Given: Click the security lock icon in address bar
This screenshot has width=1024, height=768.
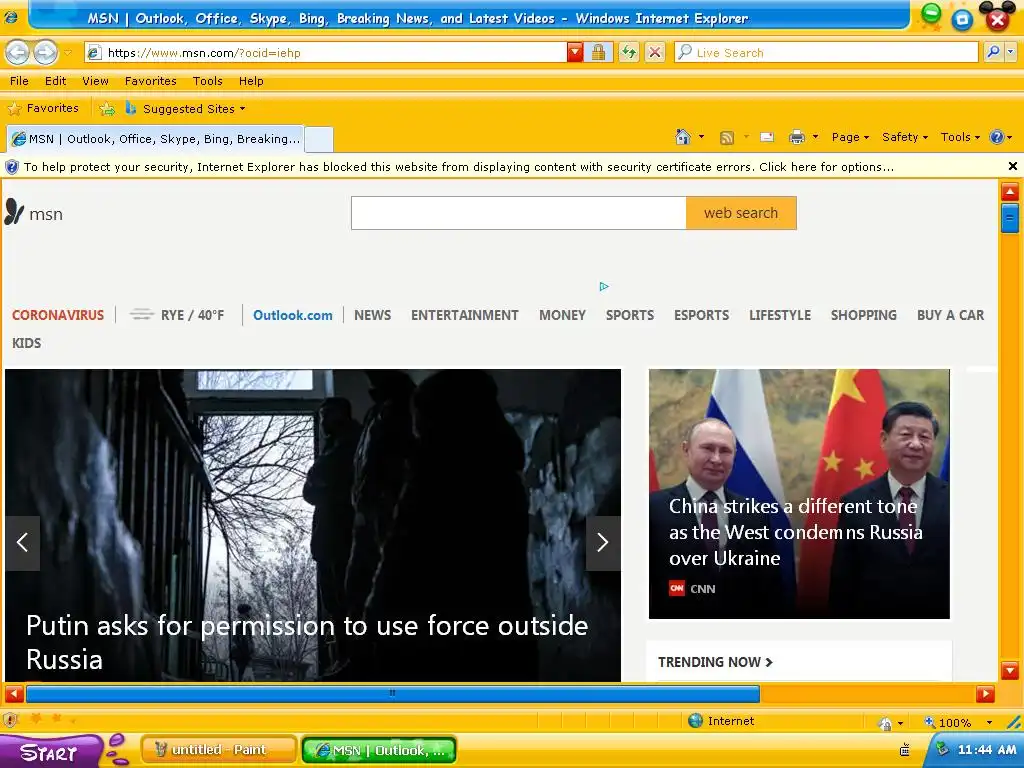Looking at the screenshot, I should pyautogui.click(x=598, y=53).
